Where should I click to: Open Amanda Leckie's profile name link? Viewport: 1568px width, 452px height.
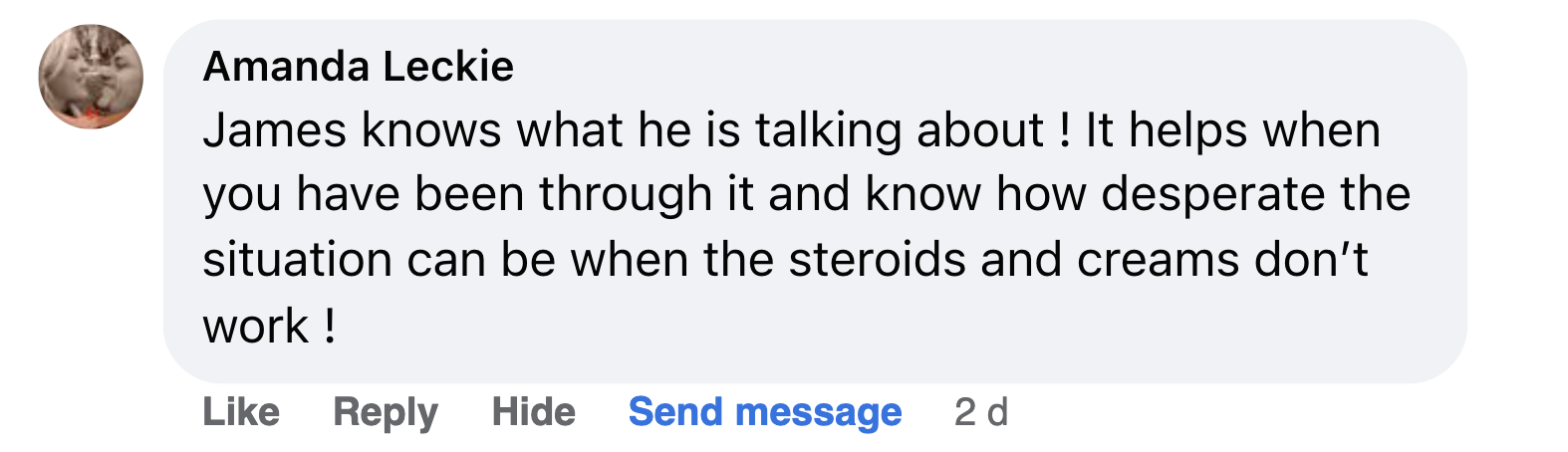359,67
